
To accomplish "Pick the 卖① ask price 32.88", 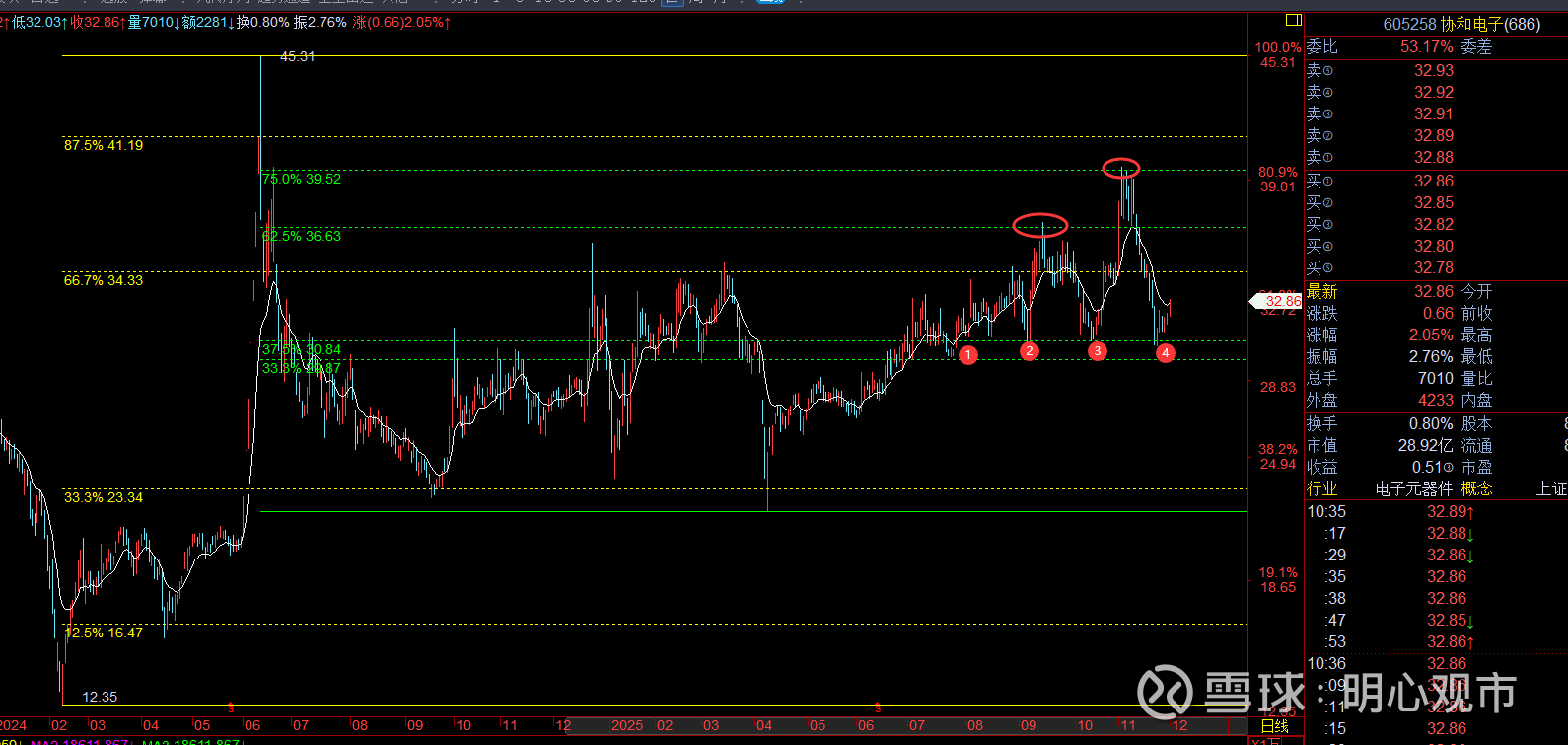I will 1434,158.
